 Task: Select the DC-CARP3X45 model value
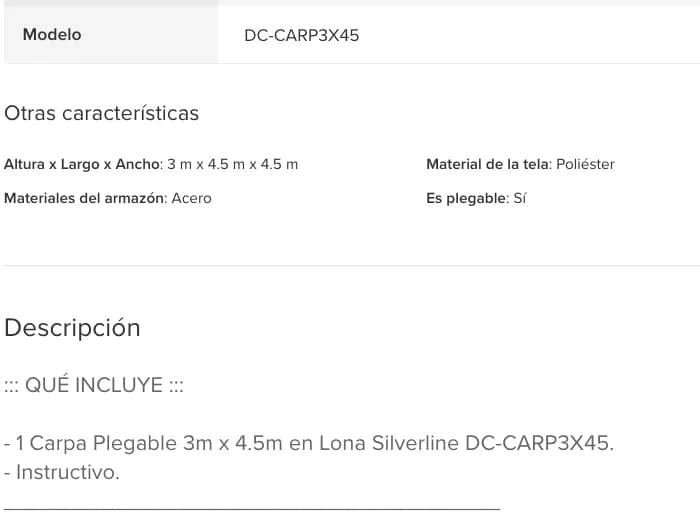click(301, 35)
